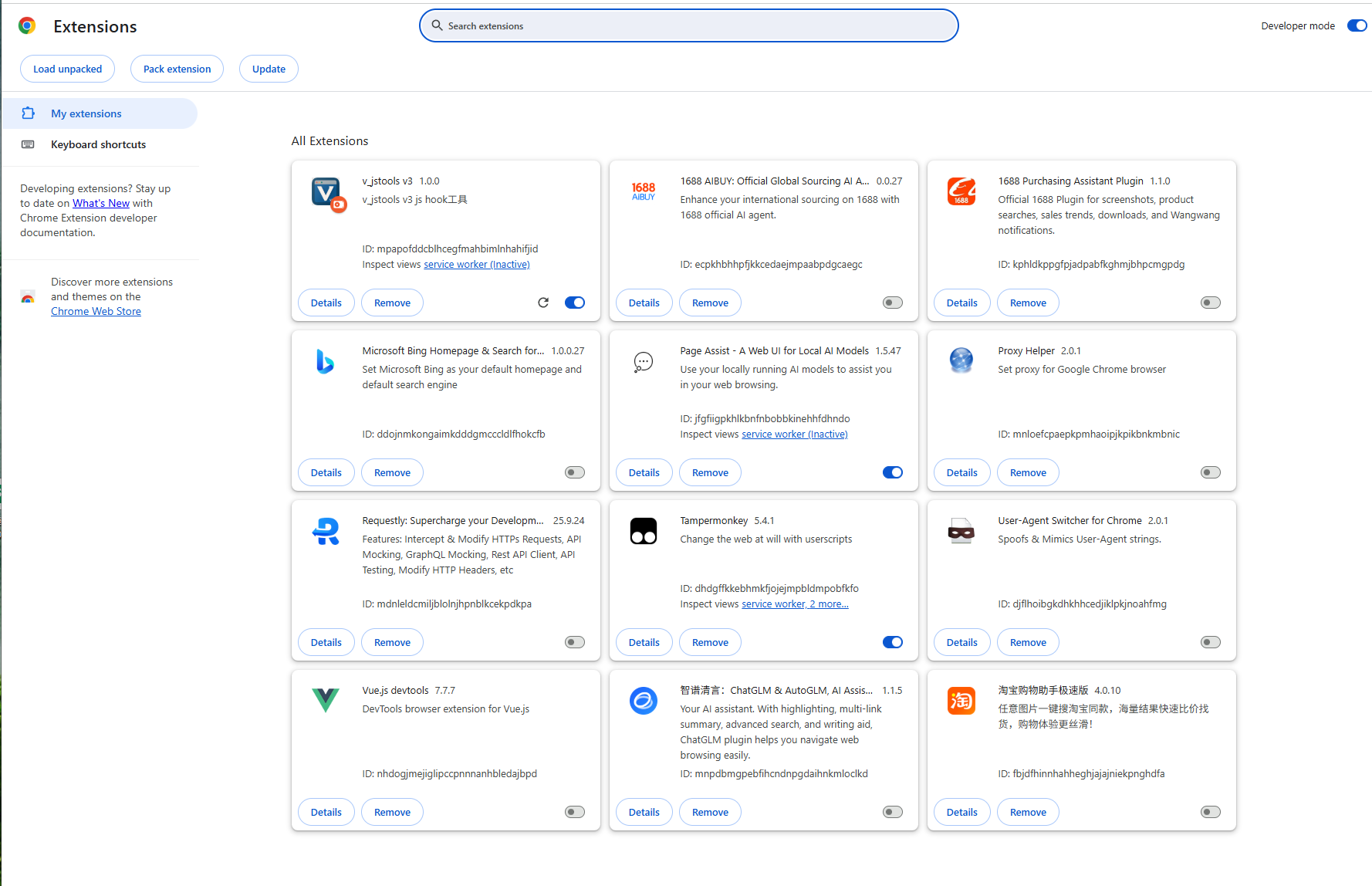
Task: Enable the ChatGLM extension
Action: (893, 812)
